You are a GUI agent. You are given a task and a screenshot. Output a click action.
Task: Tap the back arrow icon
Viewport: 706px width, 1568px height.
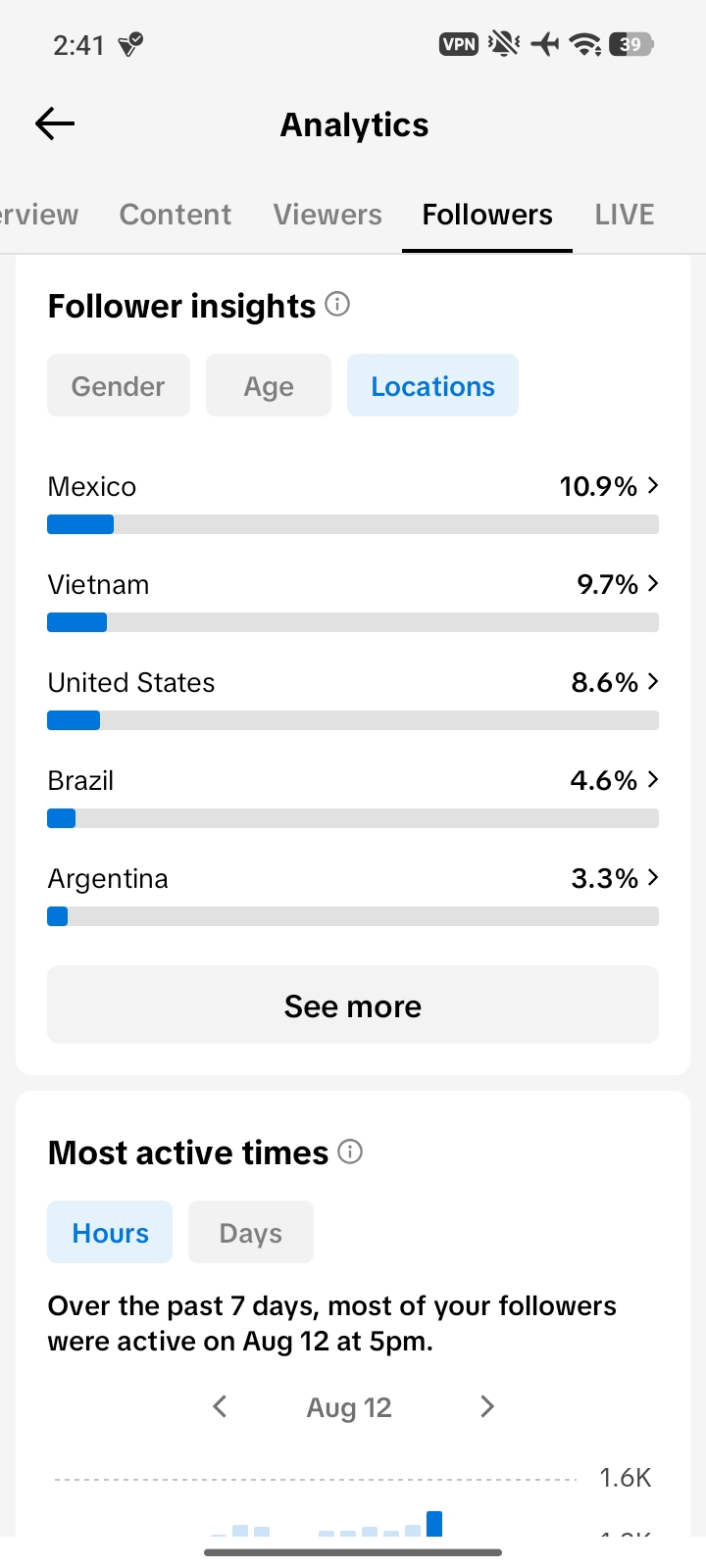click(x=55, y=123)
